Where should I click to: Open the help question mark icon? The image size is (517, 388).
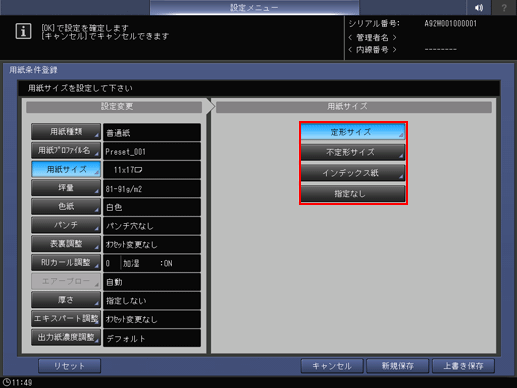504,7
